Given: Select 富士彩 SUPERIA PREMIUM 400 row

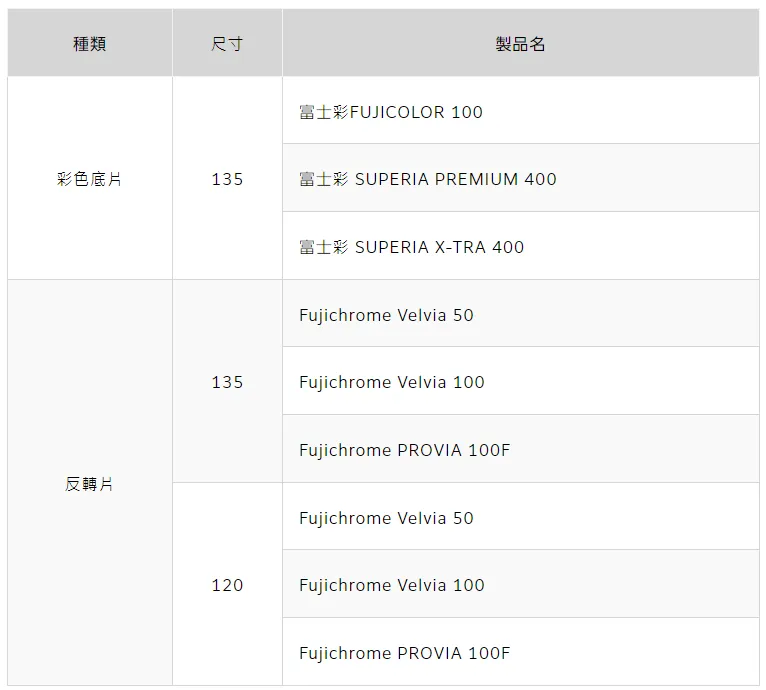Looking at the screenshot, I should tap(521, 178).
